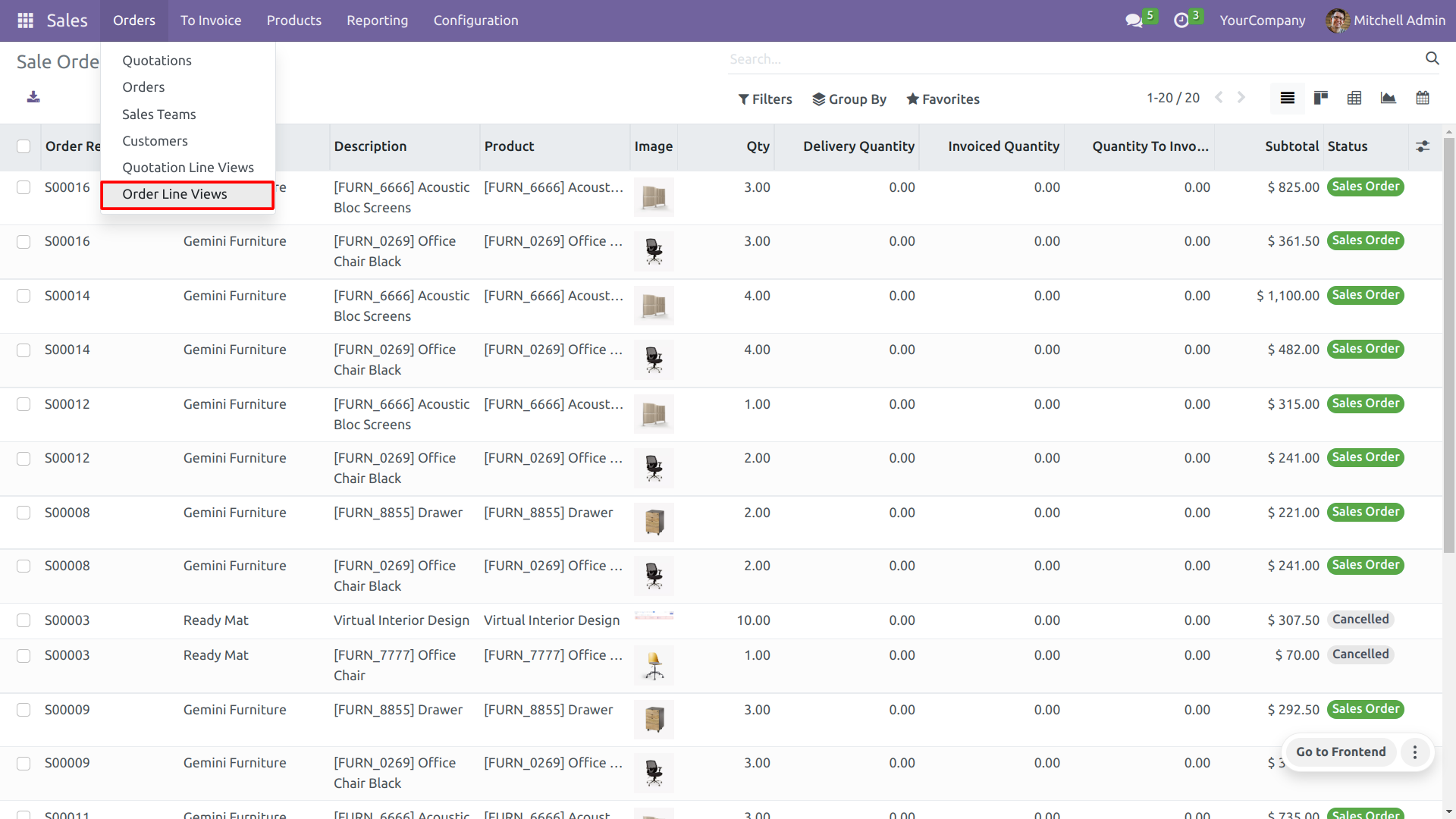This screenshot has height=819, width=1456.
Task: Switch to the pivot table view icon
Action: 1354,98
